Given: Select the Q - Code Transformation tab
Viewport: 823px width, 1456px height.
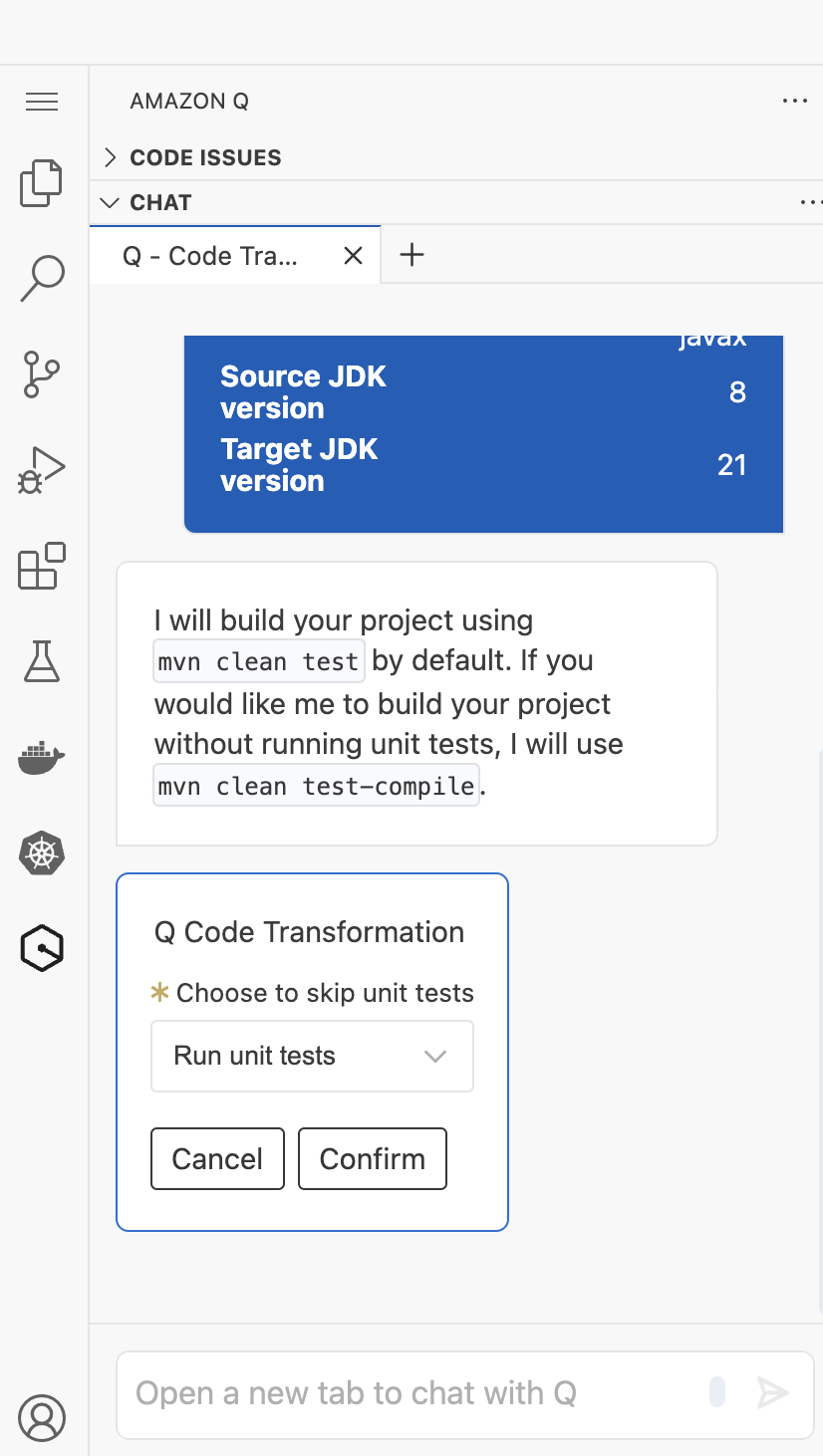Looking at the screenshot, I should 210,256.
